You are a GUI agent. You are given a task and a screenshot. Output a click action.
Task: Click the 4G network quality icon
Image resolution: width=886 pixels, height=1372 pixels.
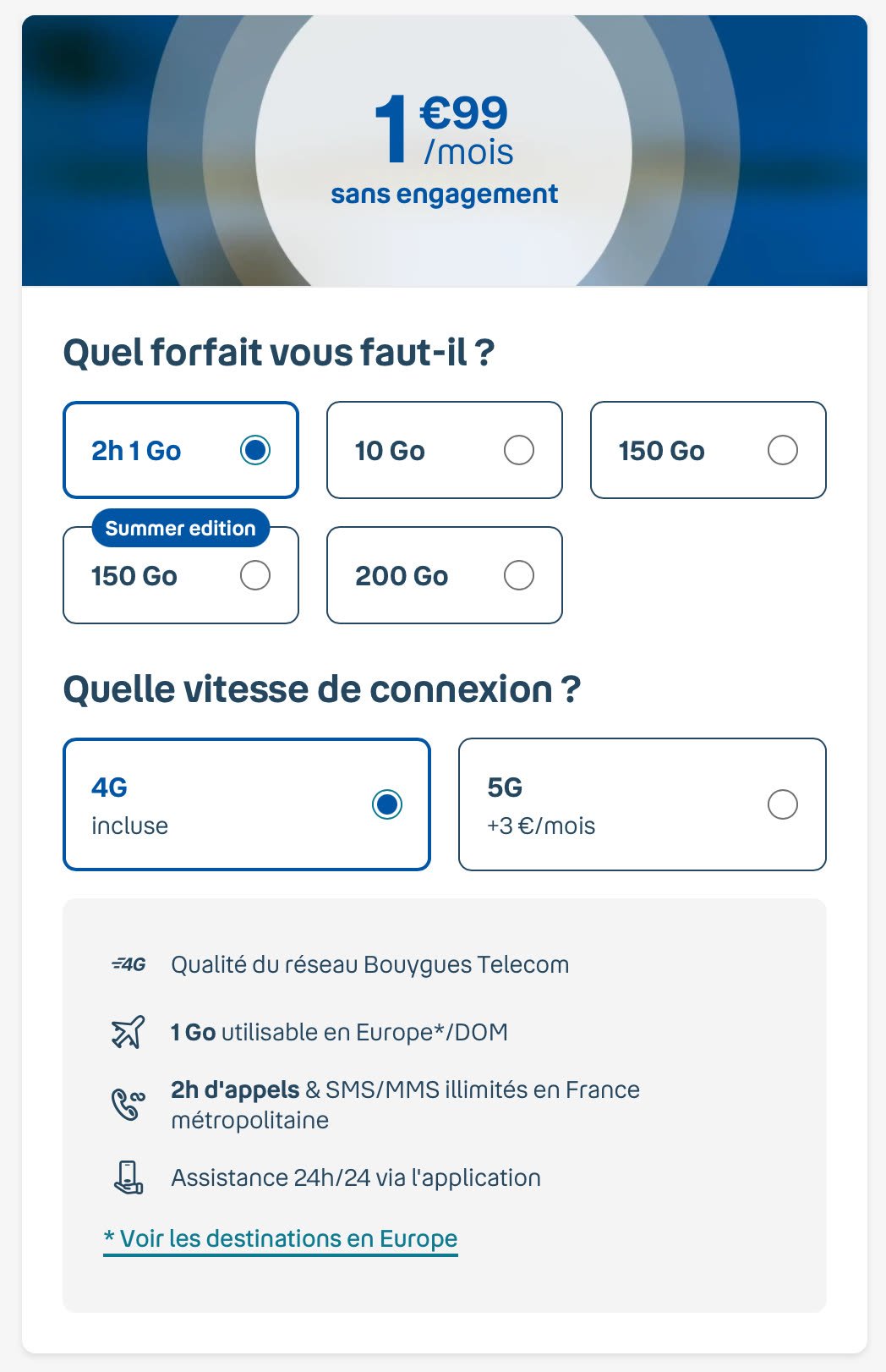(129, 964)
